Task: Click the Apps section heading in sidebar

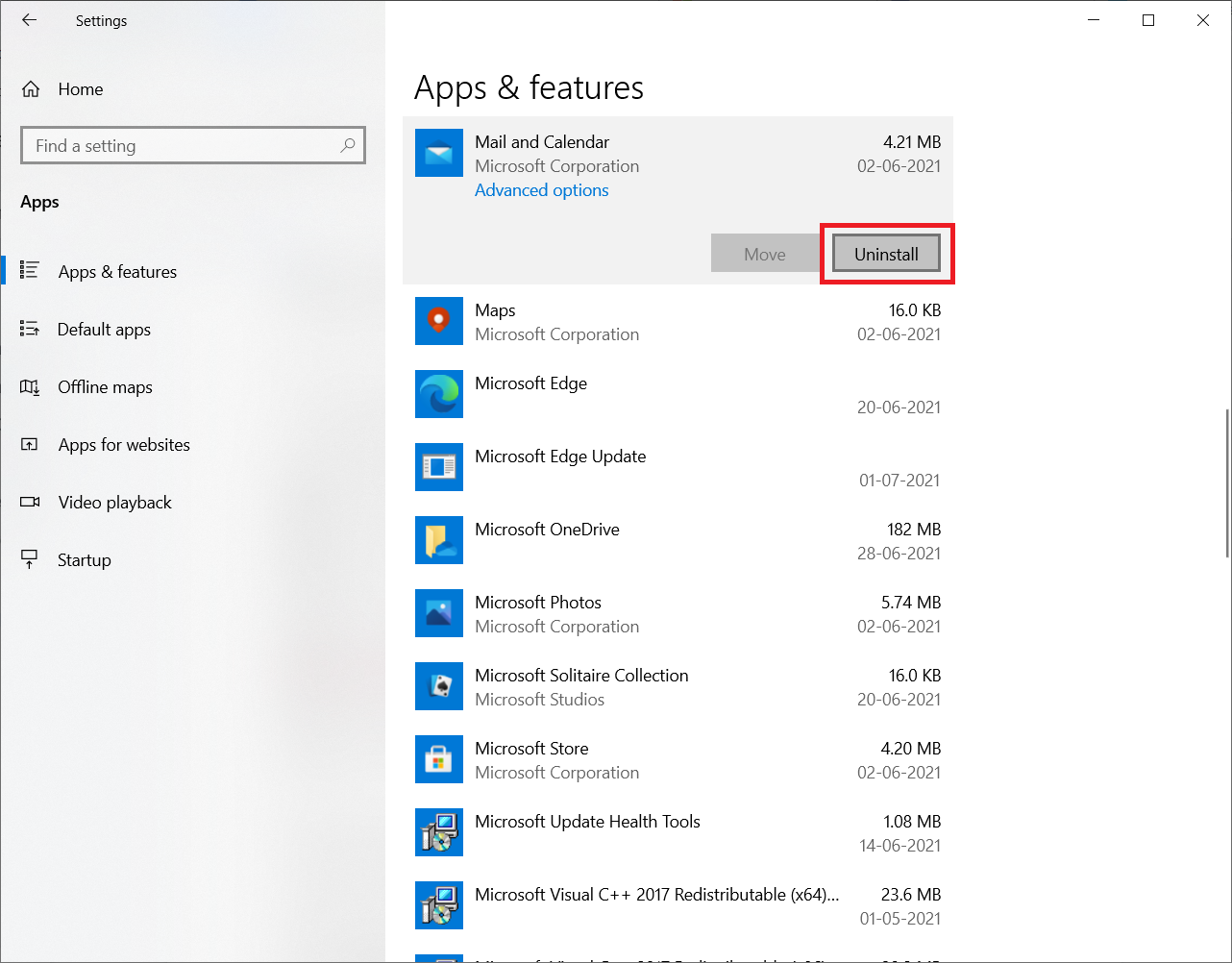Action: (x=39, y=202)
